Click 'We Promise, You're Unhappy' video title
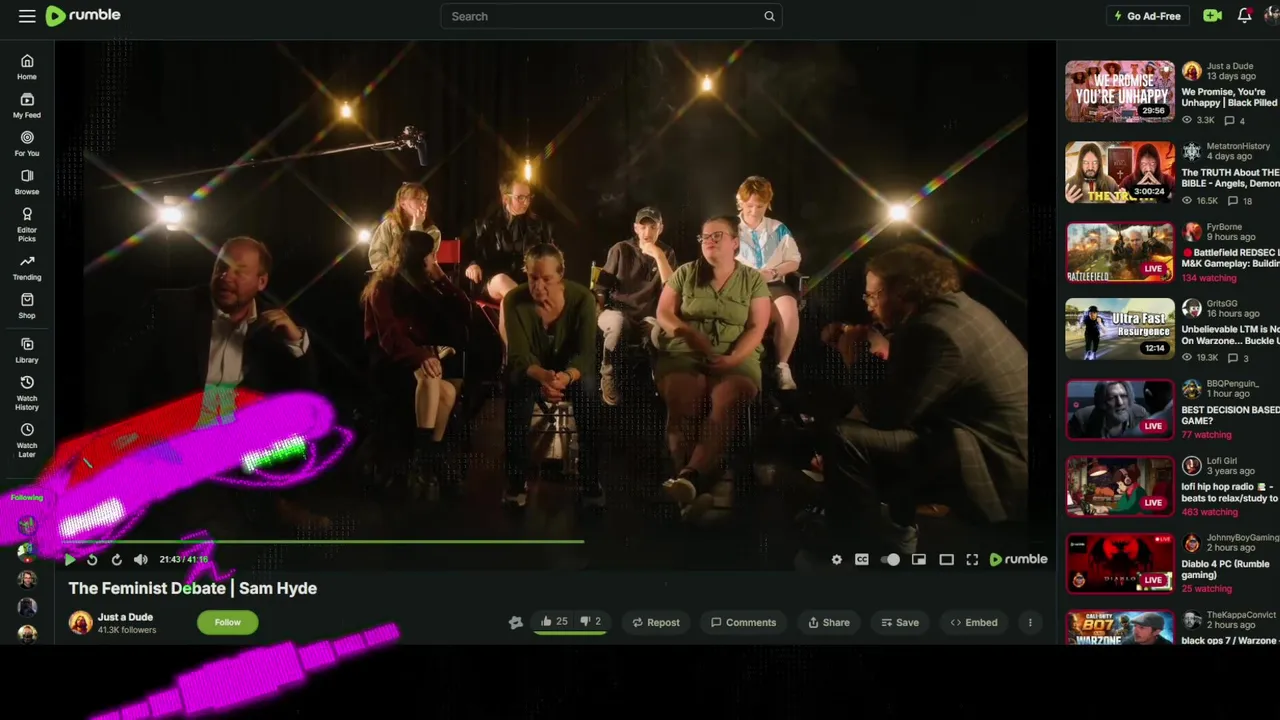This screenshot has height=720, width=1280. tap(1229, 97)
